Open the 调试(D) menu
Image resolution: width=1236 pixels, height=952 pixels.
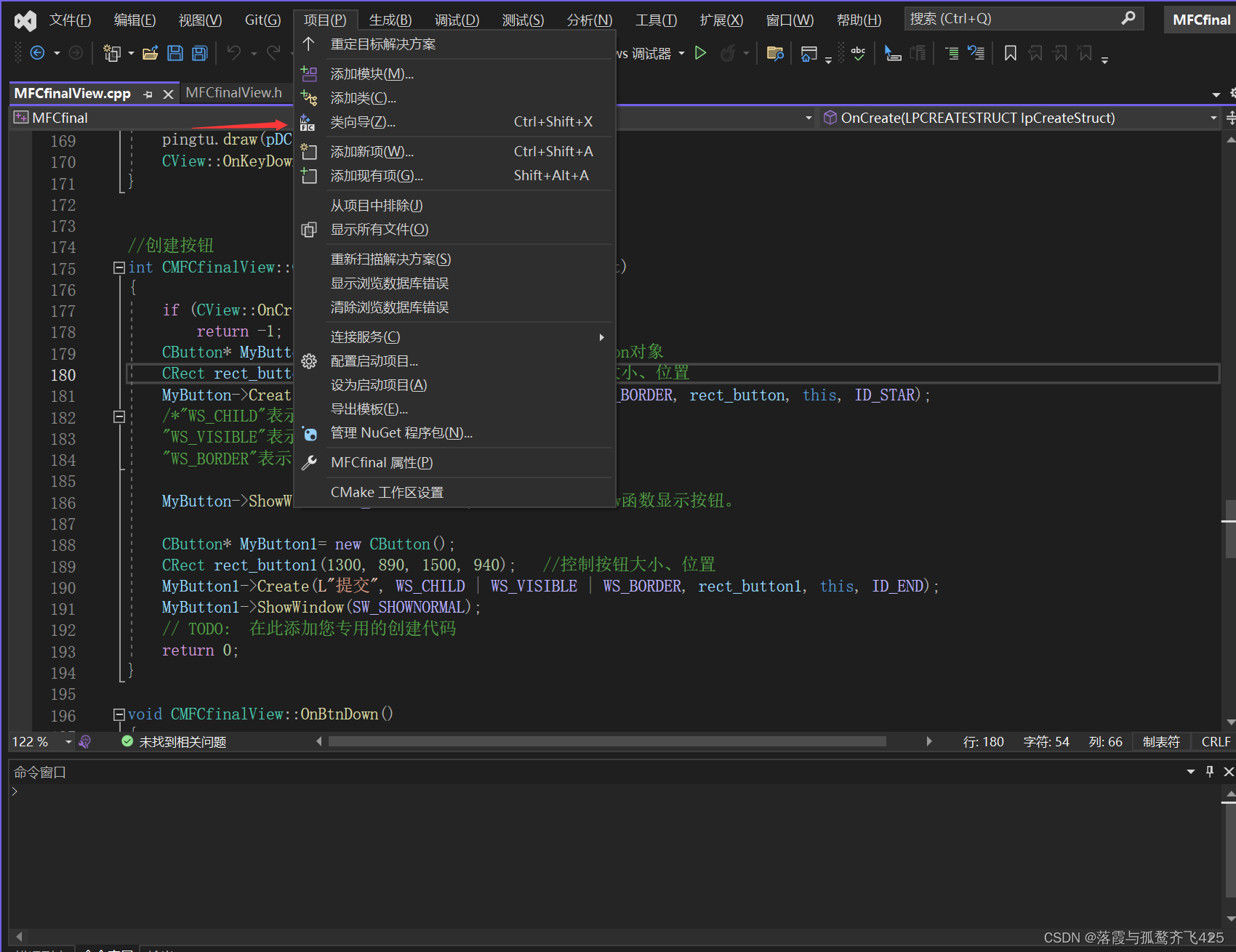point(457,20)
